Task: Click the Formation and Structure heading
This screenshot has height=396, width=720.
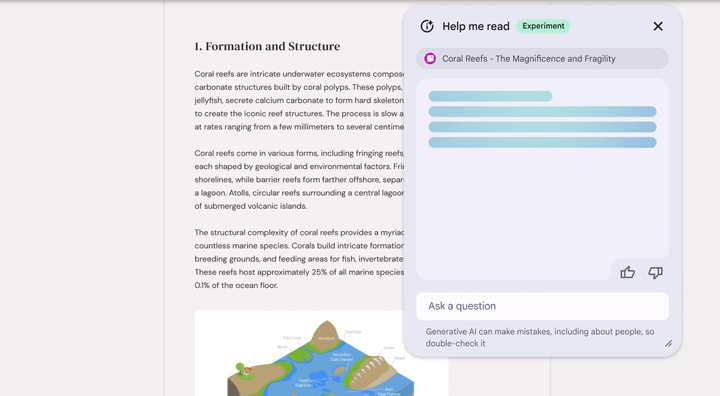Action: [267, 46]
